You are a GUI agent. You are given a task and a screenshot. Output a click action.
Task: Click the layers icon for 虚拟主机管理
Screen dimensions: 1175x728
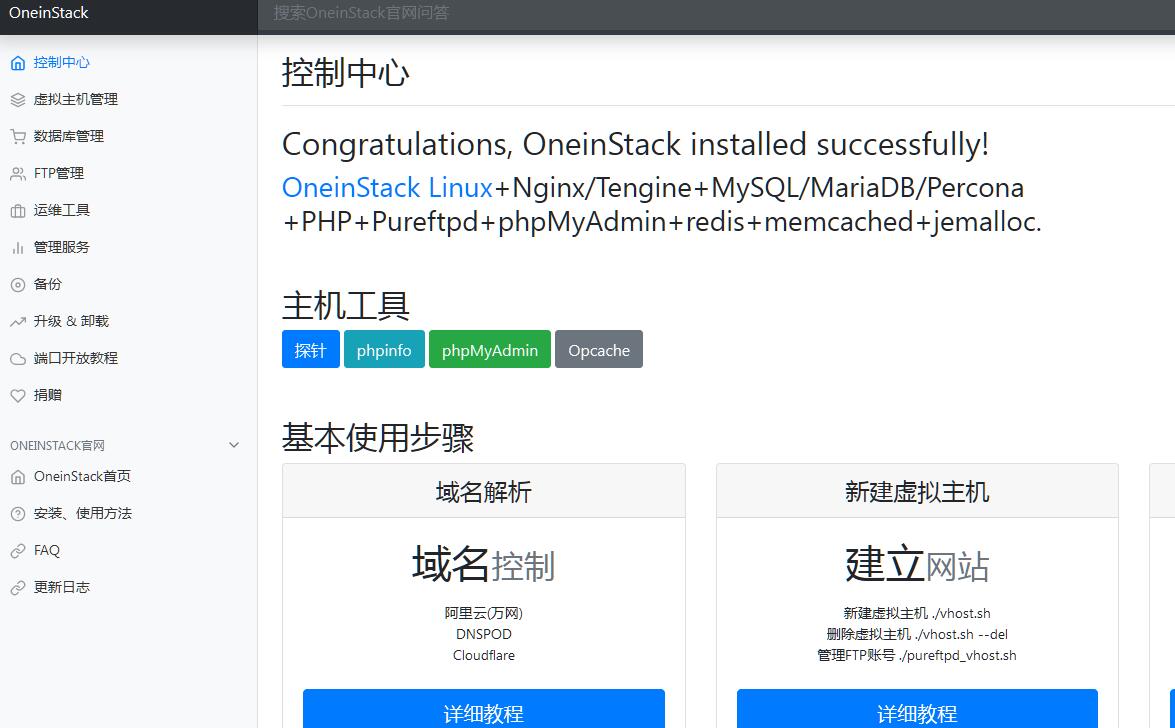[17, 100]
